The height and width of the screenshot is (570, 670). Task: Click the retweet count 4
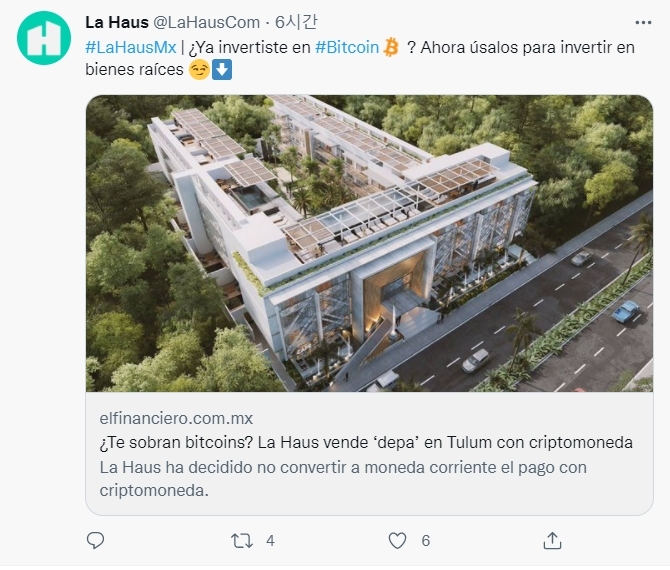pyautogui.click(x=270, y=541)
